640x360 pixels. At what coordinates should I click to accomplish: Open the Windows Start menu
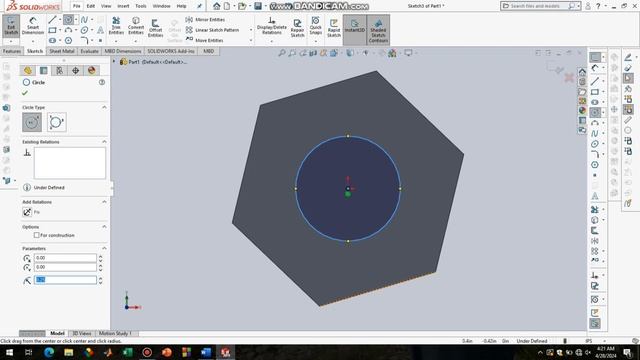pos(9,352)
